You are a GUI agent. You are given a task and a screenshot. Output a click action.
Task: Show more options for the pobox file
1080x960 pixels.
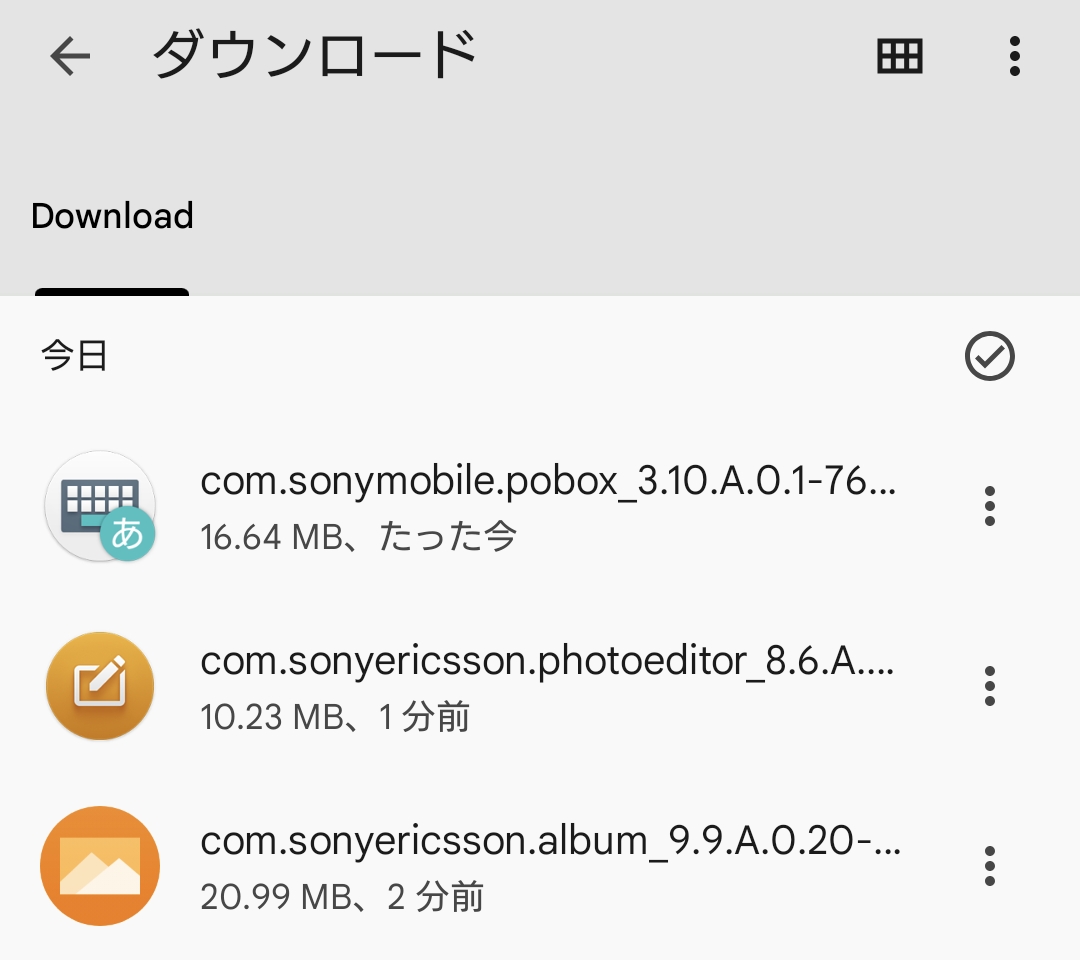990,506
